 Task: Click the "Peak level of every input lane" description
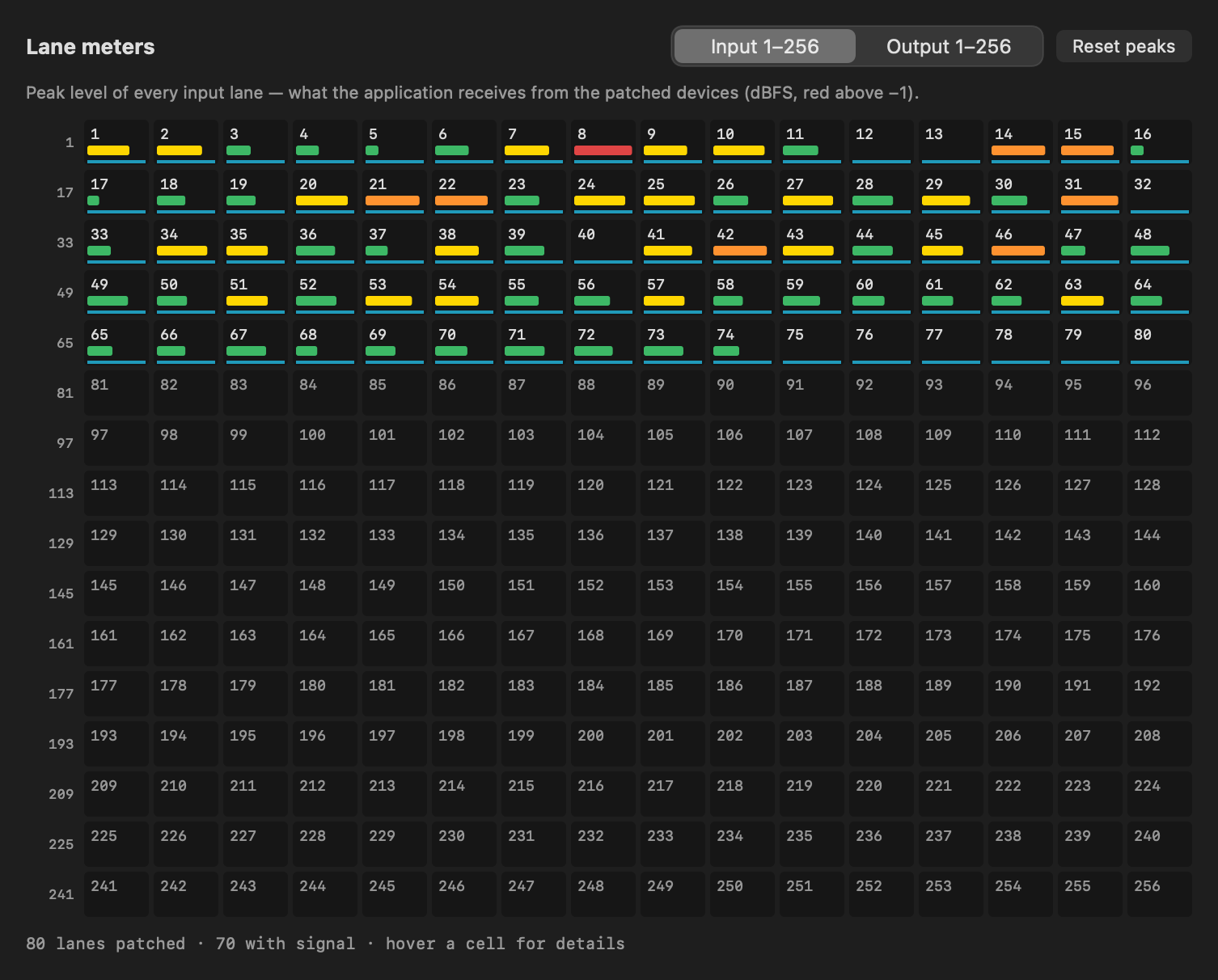[x=472, y=93]
